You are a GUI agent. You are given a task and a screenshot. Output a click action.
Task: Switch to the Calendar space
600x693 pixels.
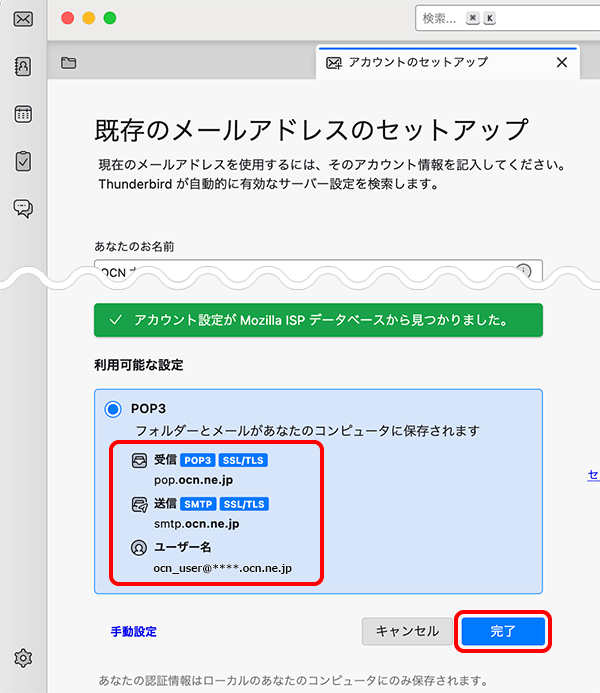(23, 114)
